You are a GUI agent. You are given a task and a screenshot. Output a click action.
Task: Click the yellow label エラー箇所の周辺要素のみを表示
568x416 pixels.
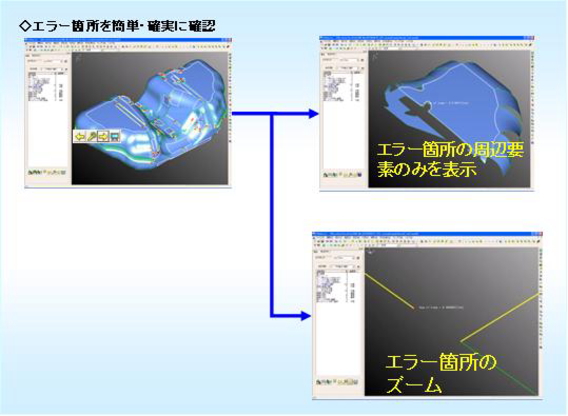[x=450, y=159]
